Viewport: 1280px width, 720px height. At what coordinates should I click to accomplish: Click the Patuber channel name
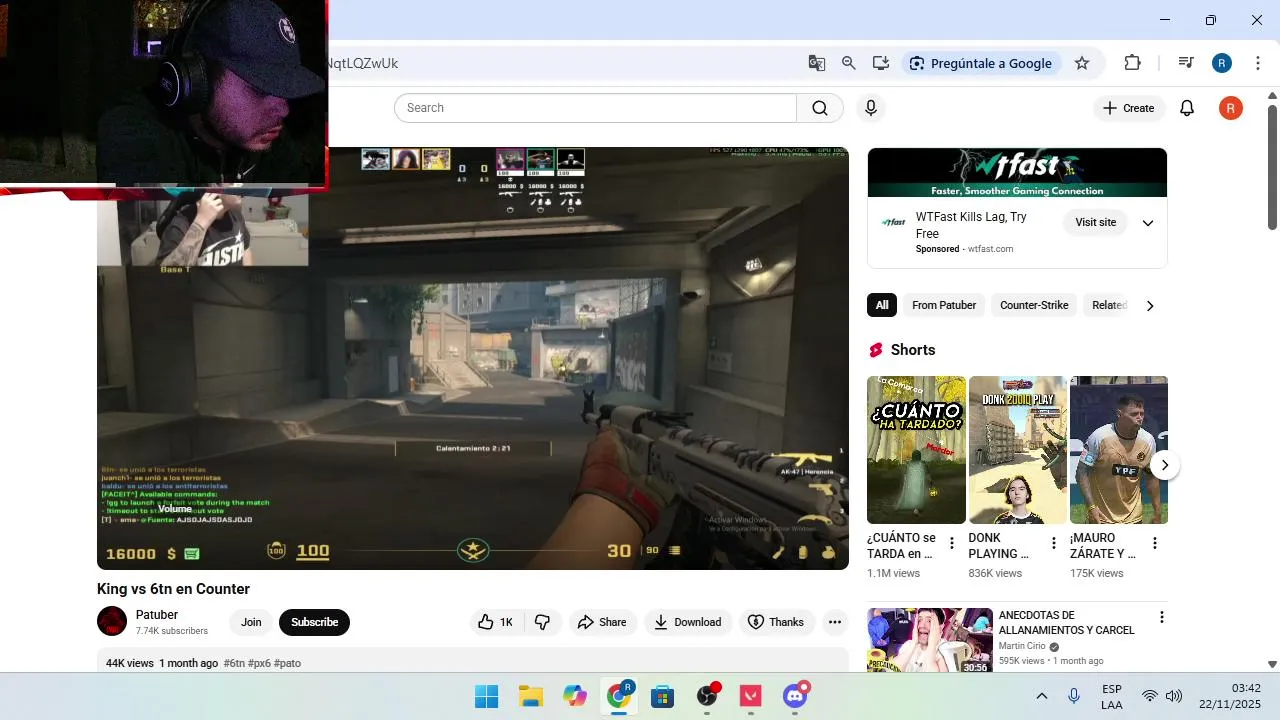[157, 615]
